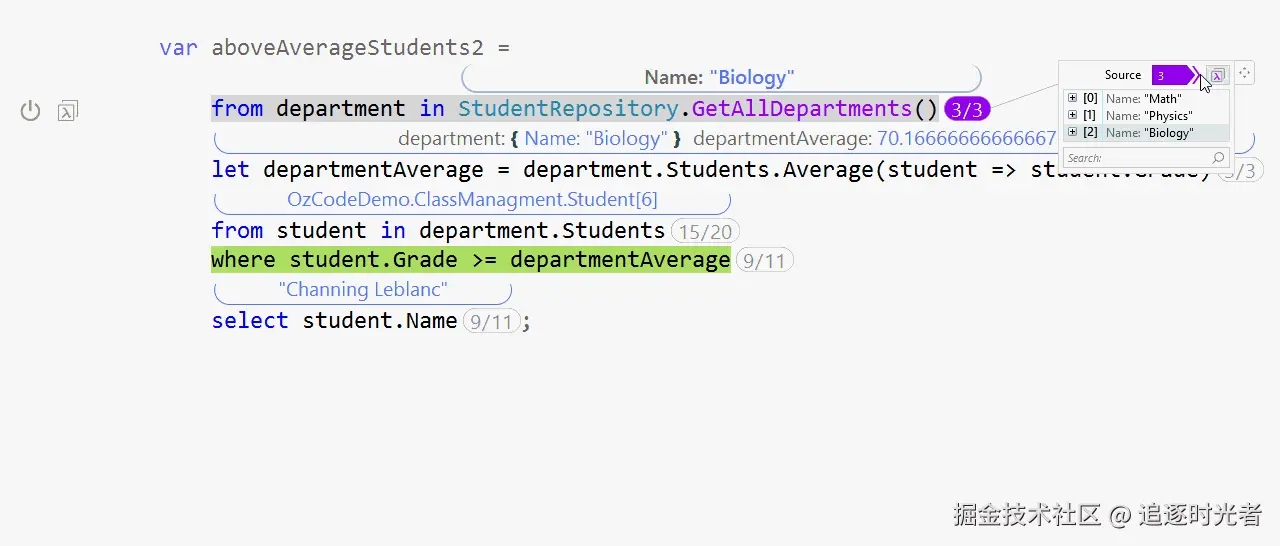The width and height of the screenshot is (1280, 546).
Task: Click the OzCodeDemo.ClassManagment.Student[6] bubble
Action: 472,200
